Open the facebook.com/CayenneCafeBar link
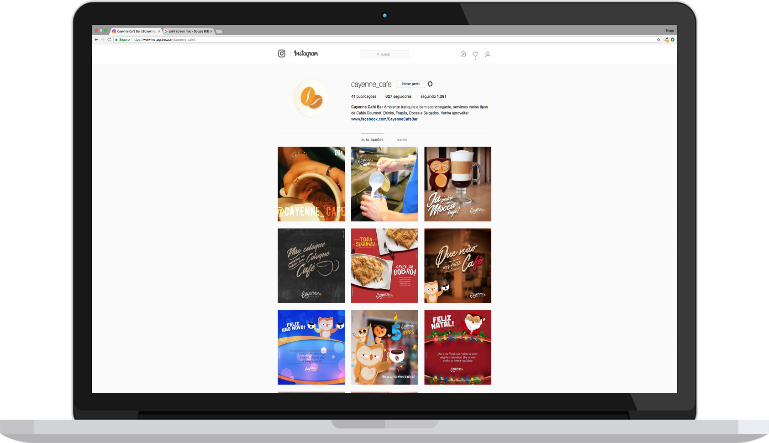The height and width of the screenshot is (443, 769). 384,119
